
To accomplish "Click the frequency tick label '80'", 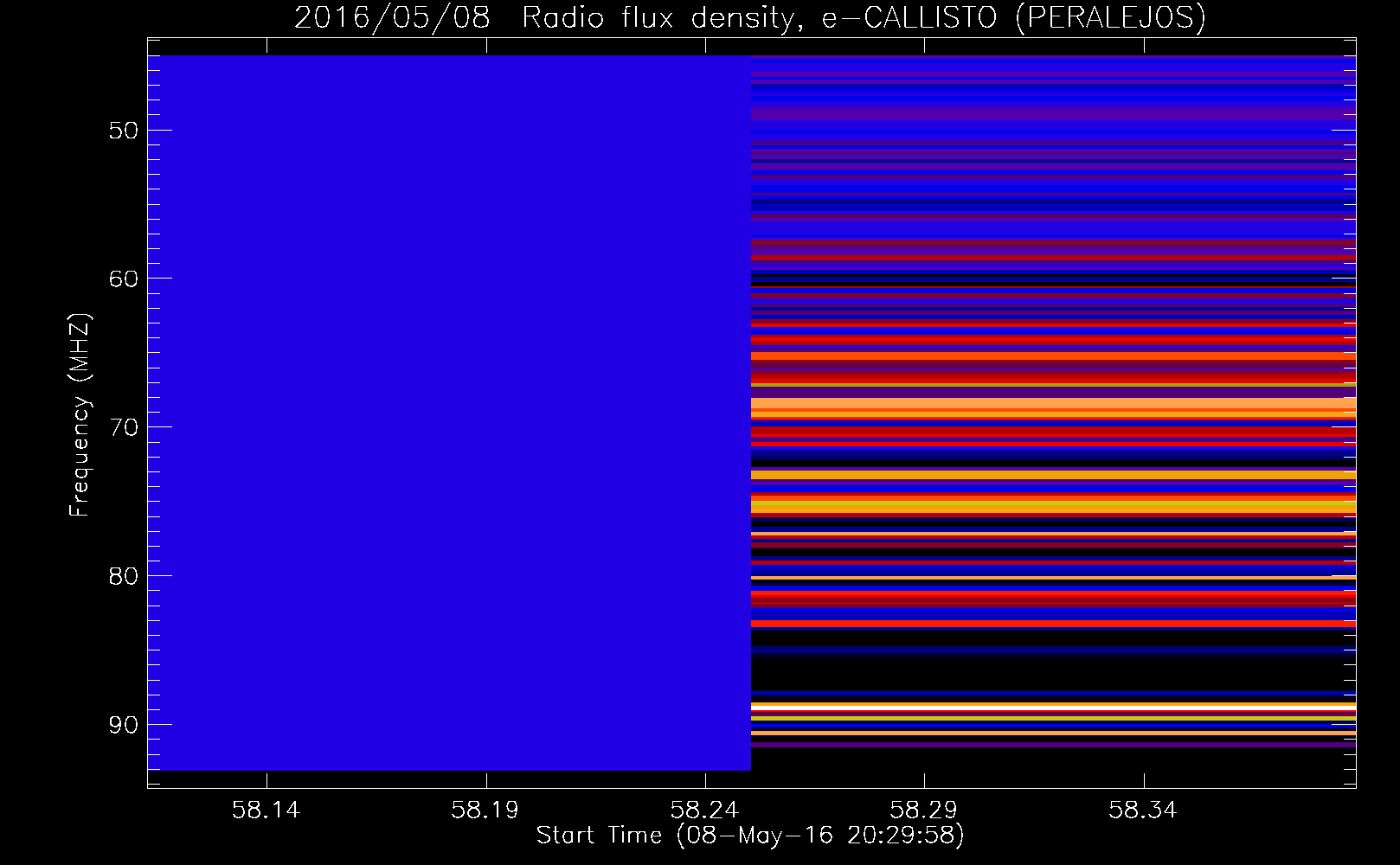I will tap(124, 576).
